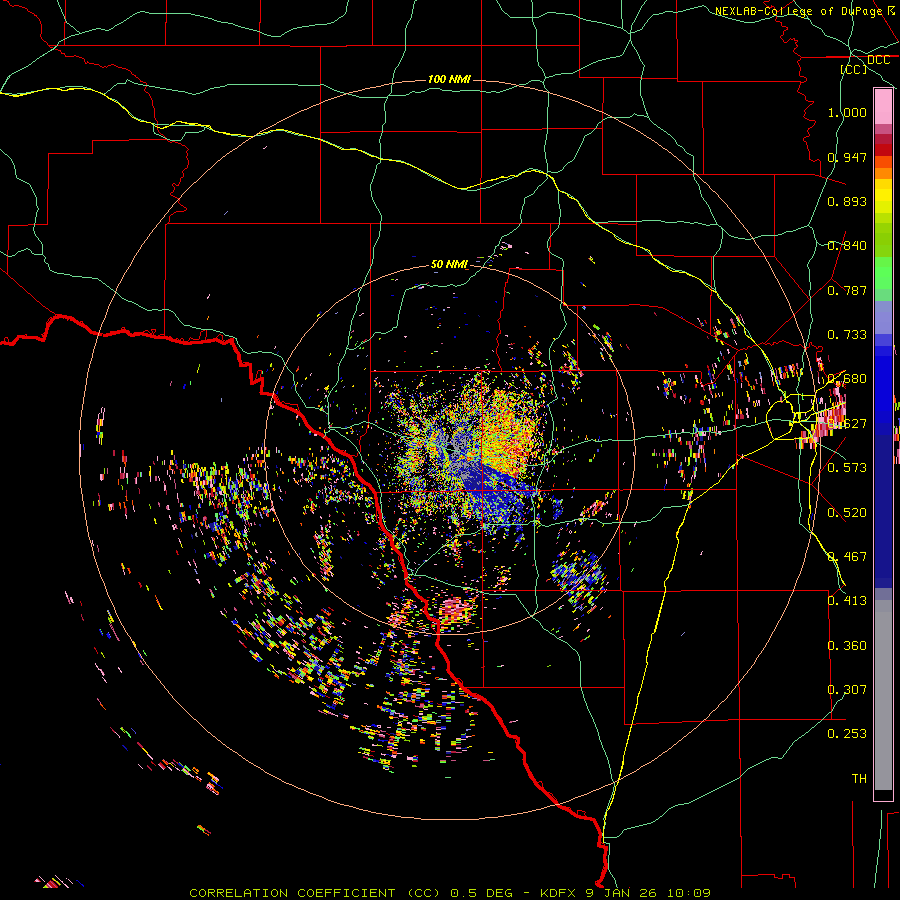The image size is (900, 900).
Task: Select the "NEXLAB-College of DuPage" credit text
Action: (799, 11)
